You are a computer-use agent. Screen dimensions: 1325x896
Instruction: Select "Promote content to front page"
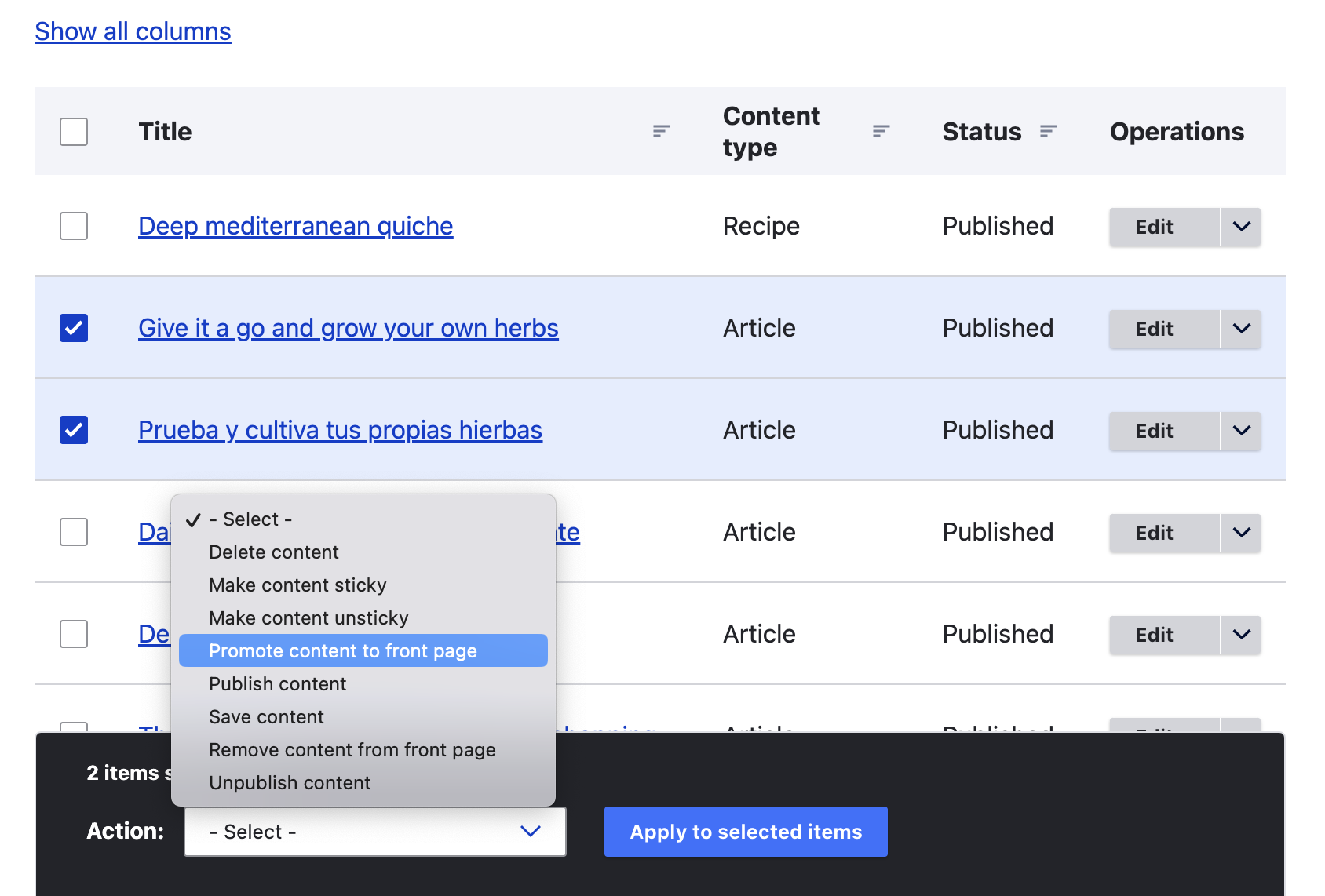pyautogui.click(x=342, y=650)
